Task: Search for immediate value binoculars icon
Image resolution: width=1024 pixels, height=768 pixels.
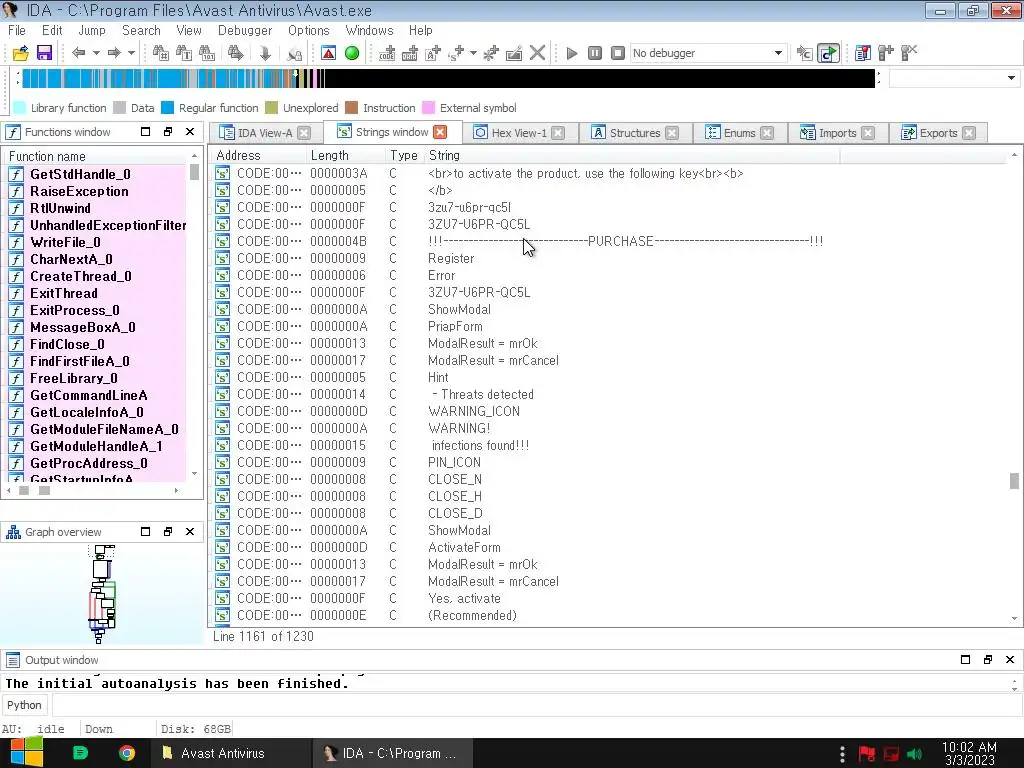Action: pos(160,53)
